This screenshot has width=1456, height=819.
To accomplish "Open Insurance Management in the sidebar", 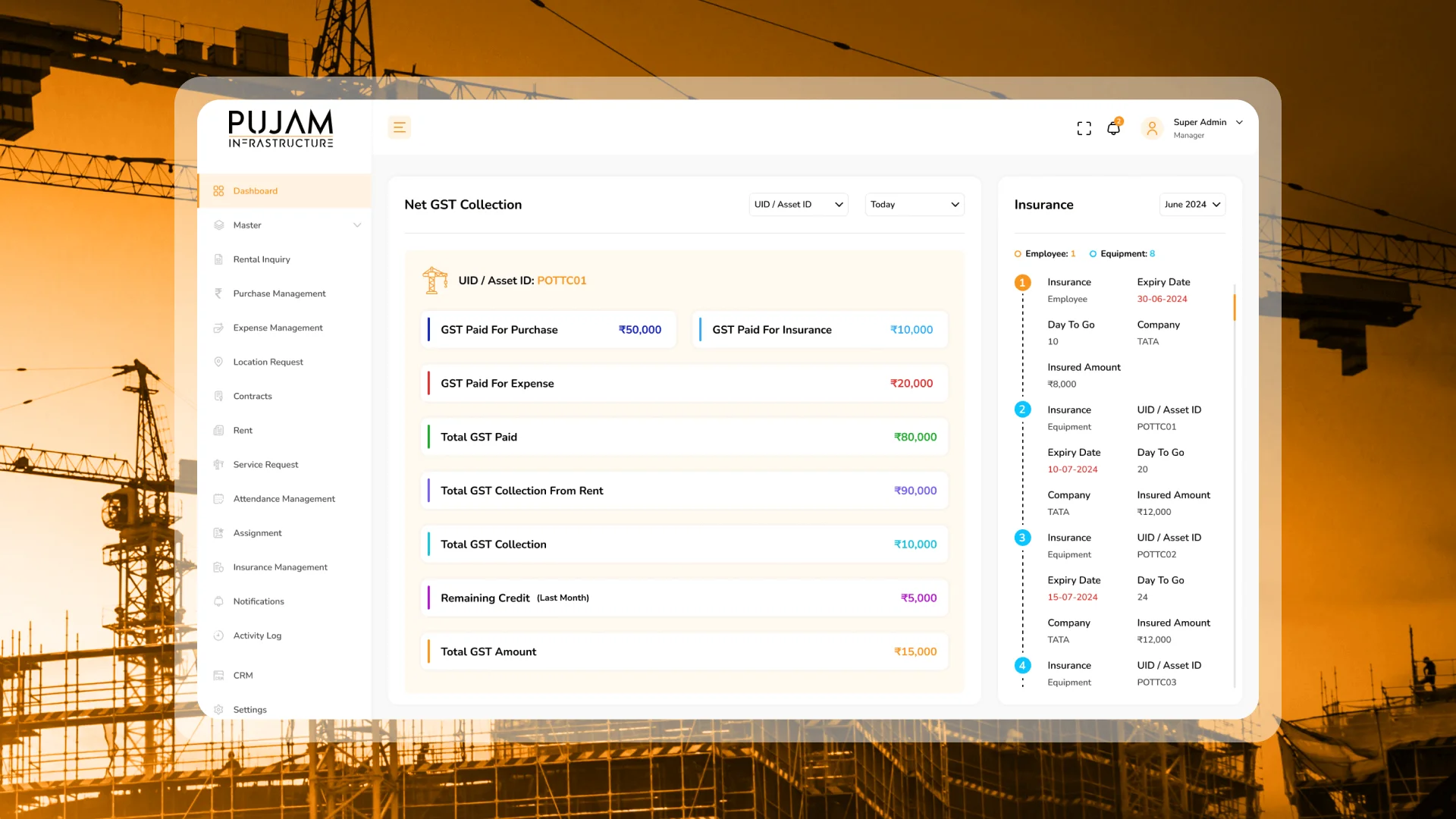I will click(280, 567).
